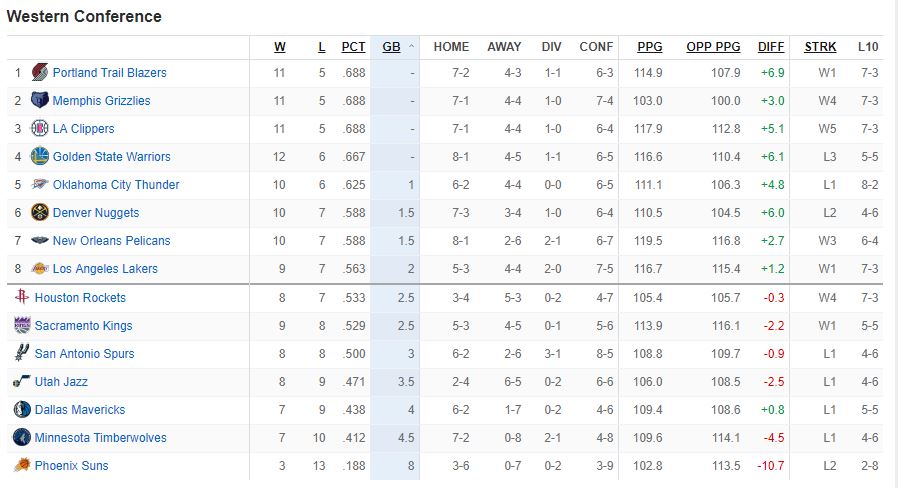Click the Phoenix Suns logo icon
The height and width of the screenshot is (488, 898).
pos(22,466)
